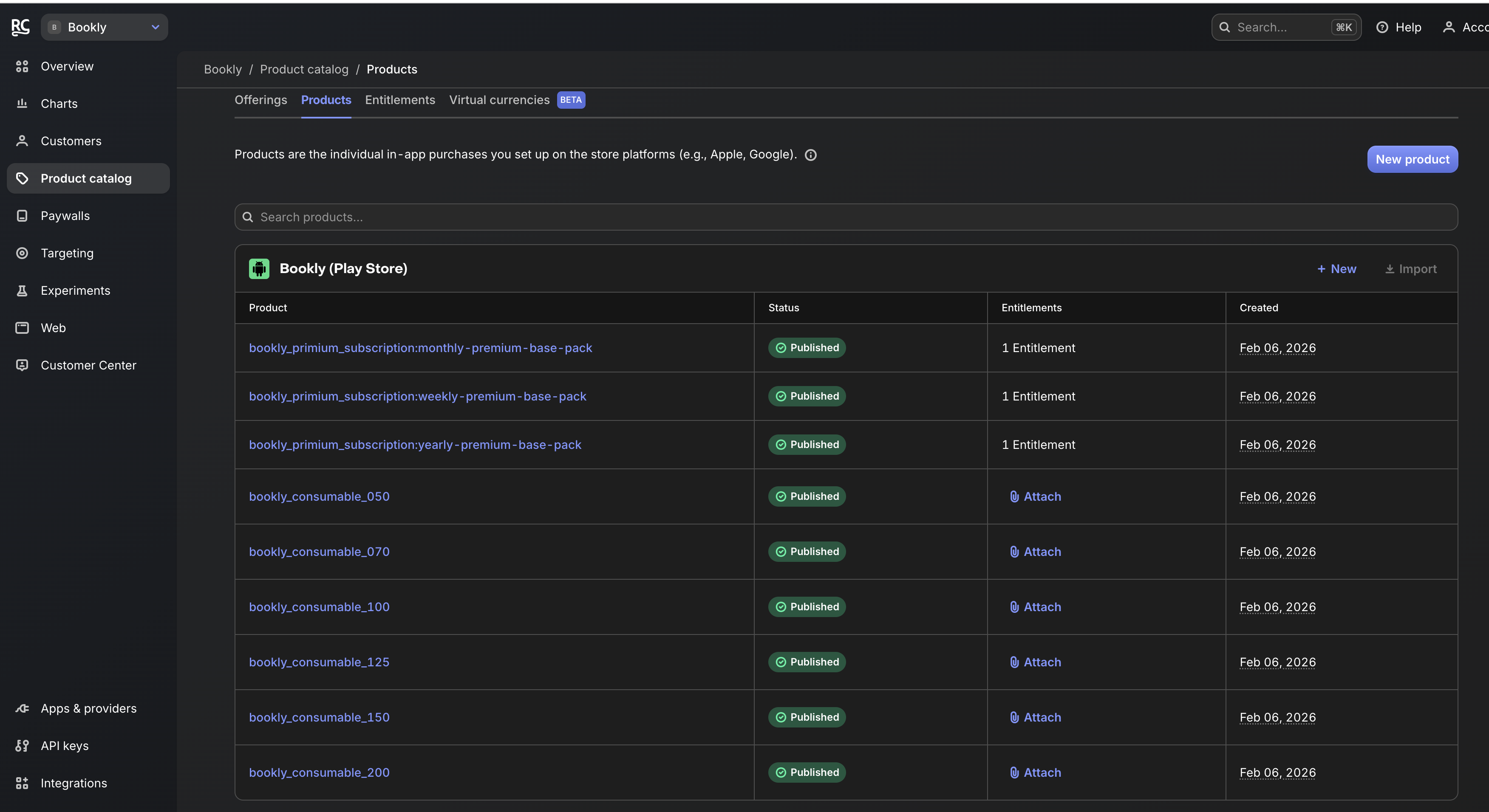This screenshot has height=812, width=1489.
Task: Click the info icon beside the products description
Action: pos(810,155)
